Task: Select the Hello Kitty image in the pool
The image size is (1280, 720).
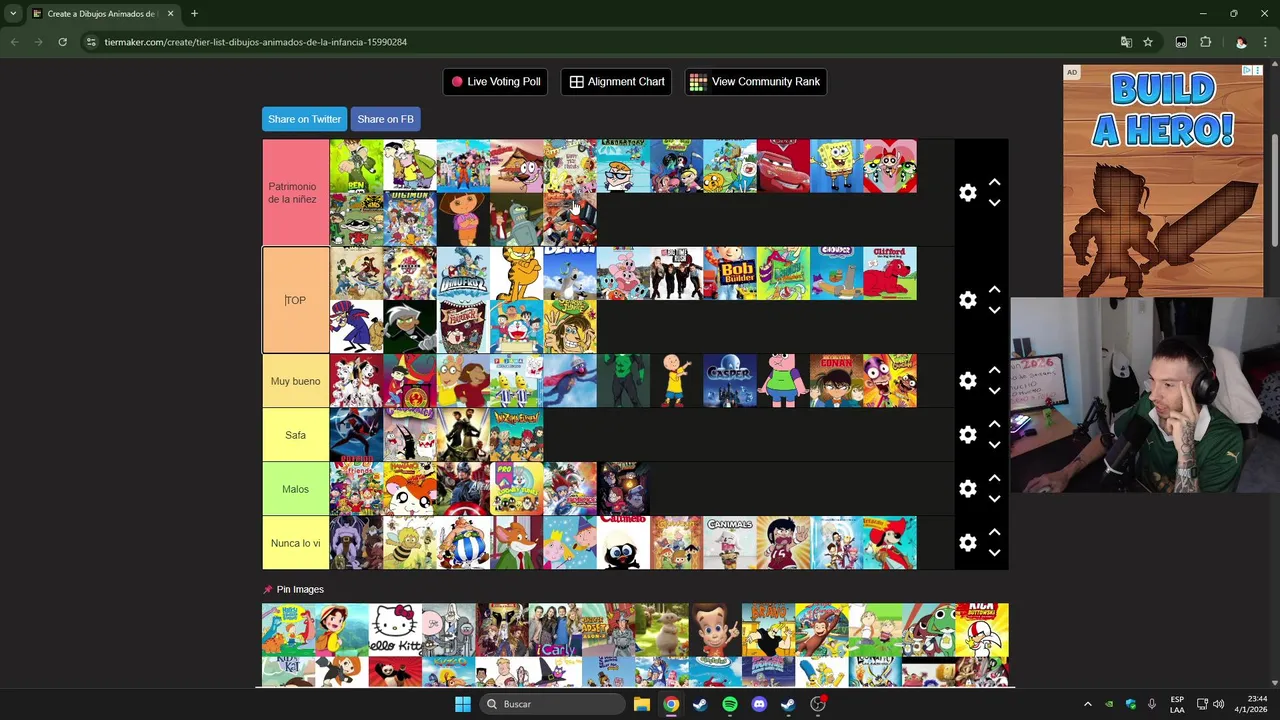Action: (395, 629)
